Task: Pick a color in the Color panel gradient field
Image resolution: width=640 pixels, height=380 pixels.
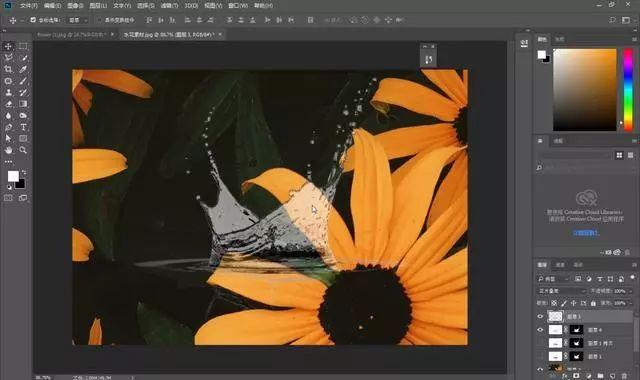Action: pyautogui.click(x=584, y=90)
